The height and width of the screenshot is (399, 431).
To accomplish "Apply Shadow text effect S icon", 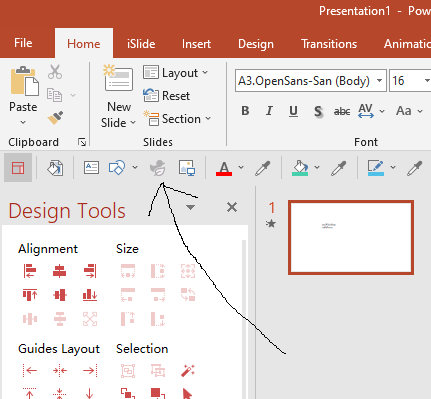I will [x=318, y=111].
